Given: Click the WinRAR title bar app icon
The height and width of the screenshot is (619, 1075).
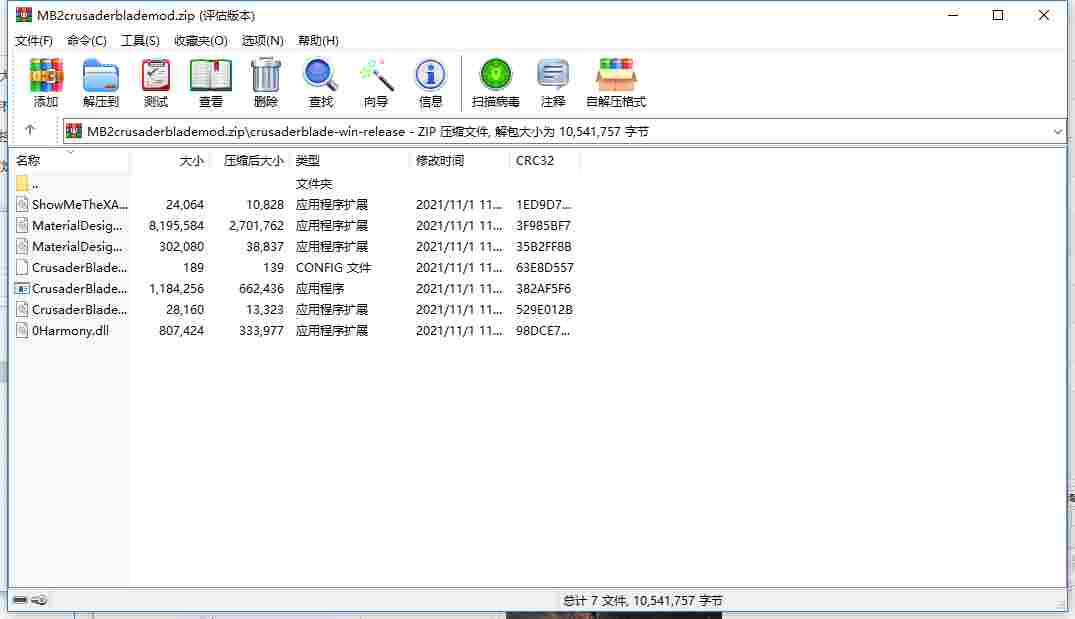Looking at the screenshot, I should 24,14.
